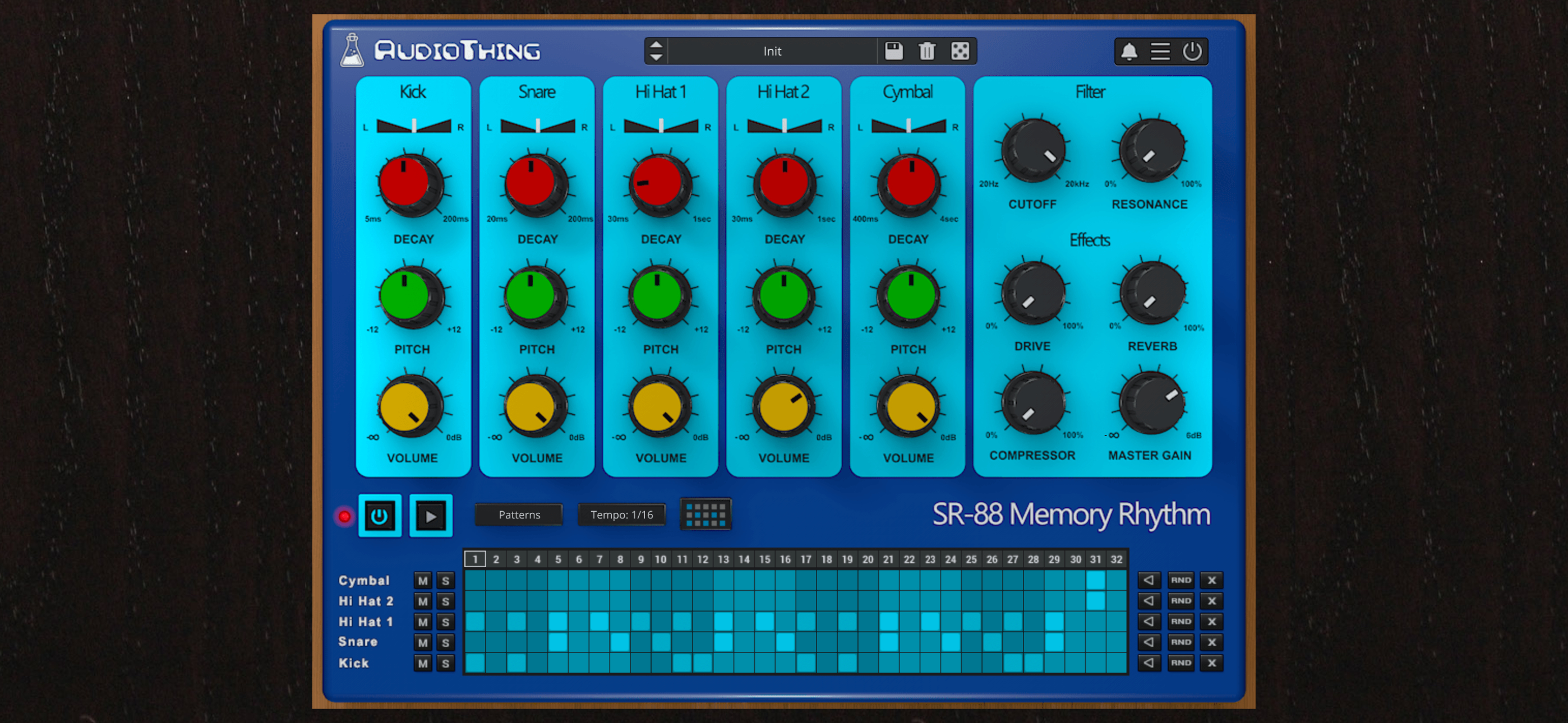Open notifications bell icon
The width and height of the screenshot is (1568, 723).
[x=1129, y=51]
